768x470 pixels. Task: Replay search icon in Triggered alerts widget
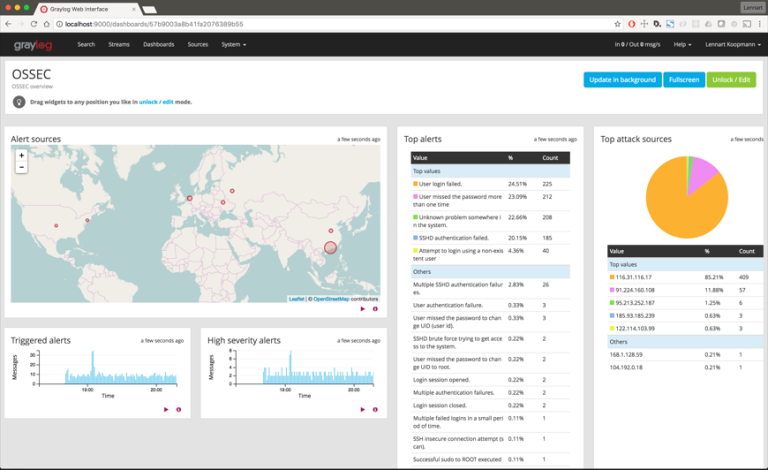[166, 409]
